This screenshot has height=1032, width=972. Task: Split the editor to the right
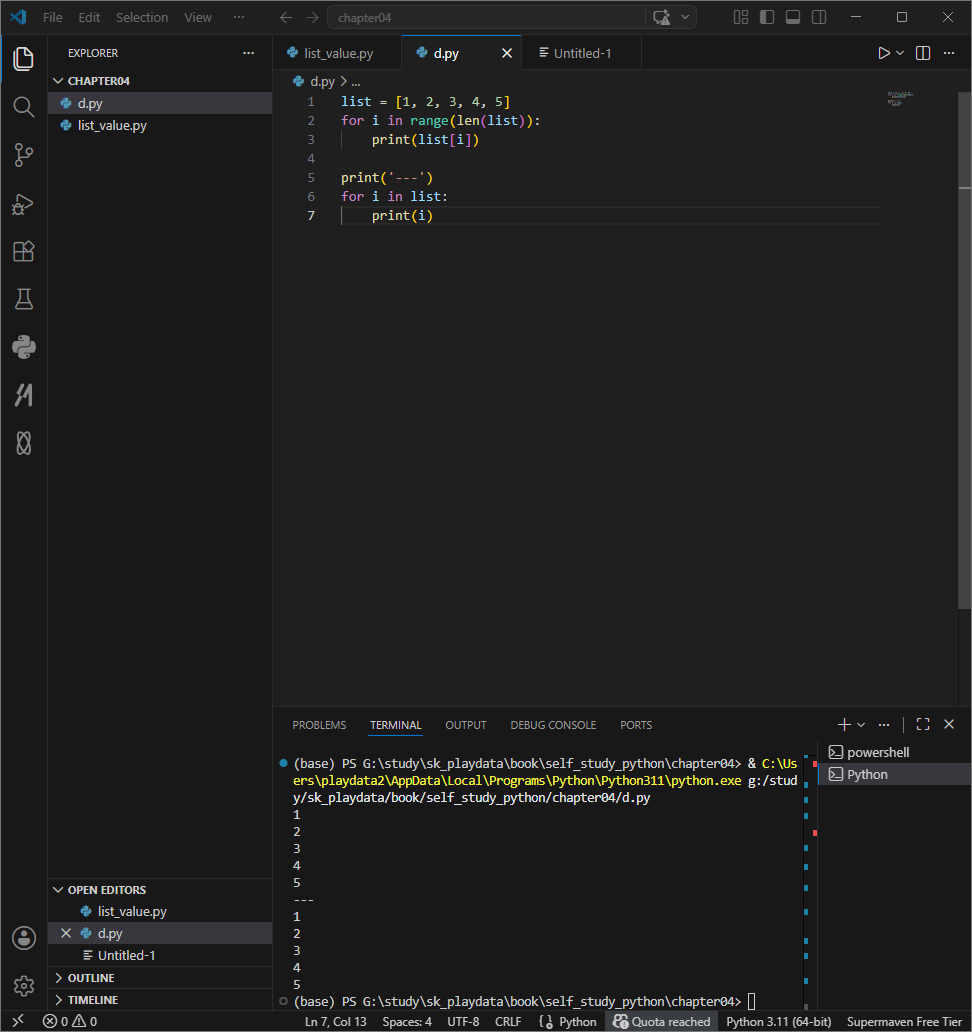click(x=923, y=53)
